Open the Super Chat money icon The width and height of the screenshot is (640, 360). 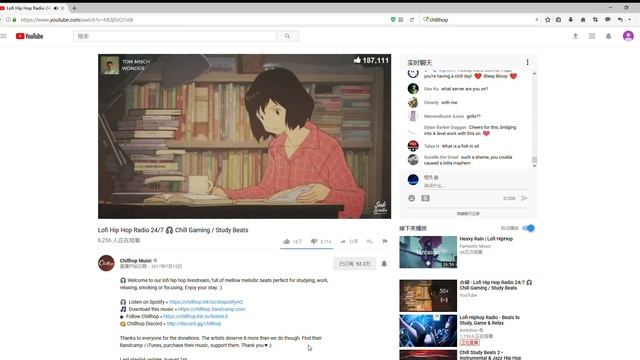click(x=425, y=198)
